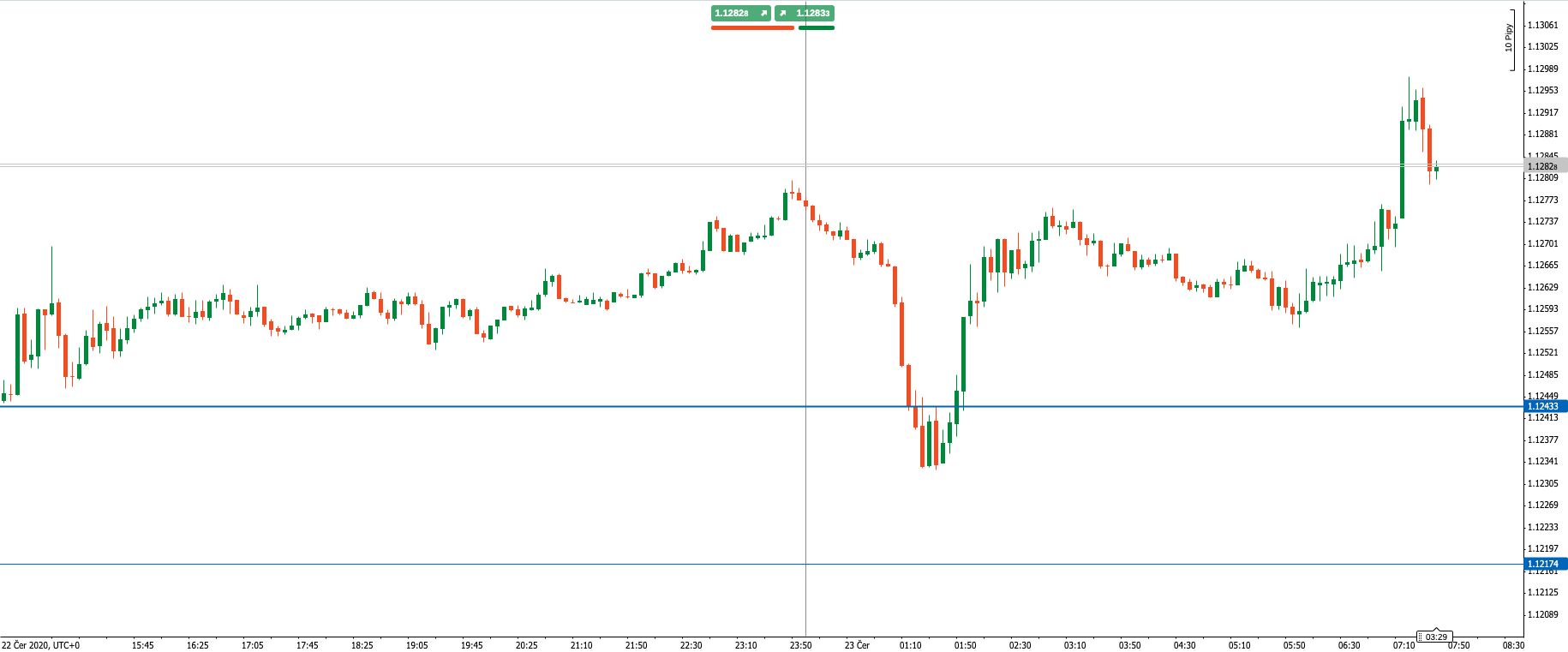Click the 21:10 time axis label
Screen dimensions: 1568x652
tap(582, 645)
